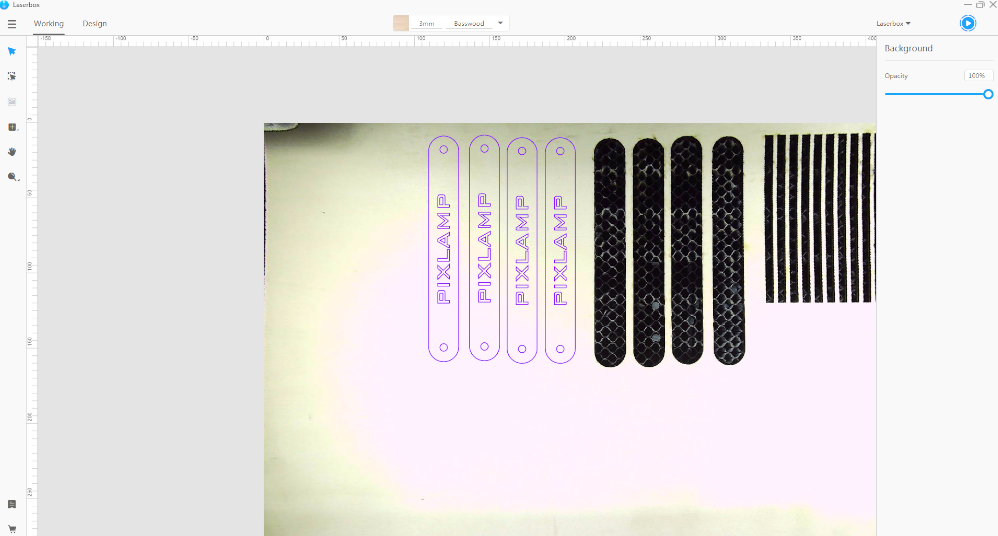Select the arrow selection tool
The height and width of the screenshot is (536, 998).
pos(11,51)
